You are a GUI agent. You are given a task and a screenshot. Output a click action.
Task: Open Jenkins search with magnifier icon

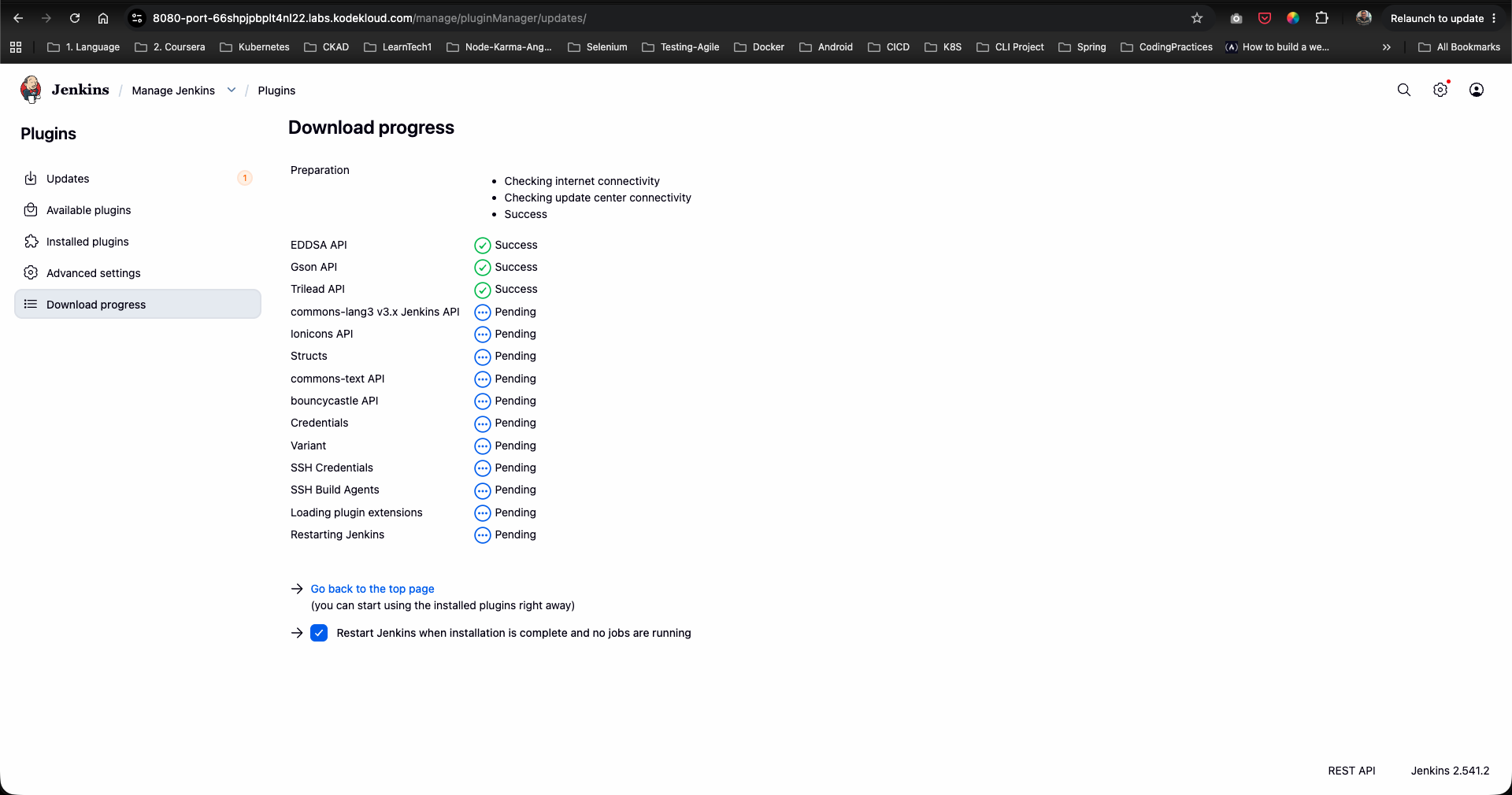coord(1403,90)
